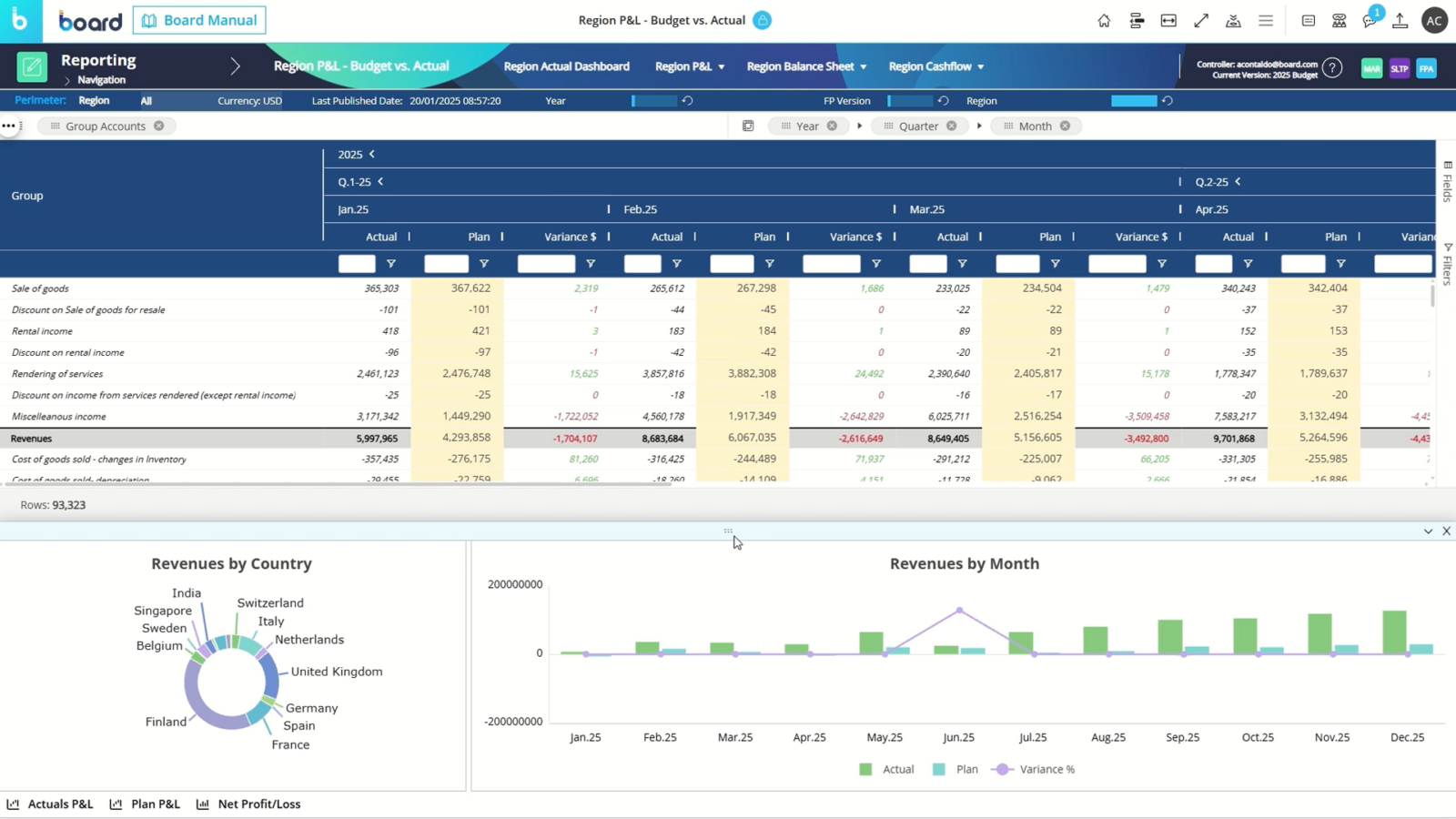The height and width of the screenshot is (819, 1456).
Task: Click the upload/export icon in top bar
Action: coord(1400,20)
